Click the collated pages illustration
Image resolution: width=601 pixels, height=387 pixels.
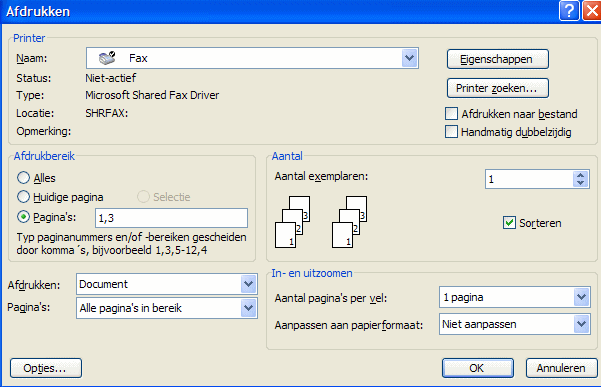[x=321, y=222]
